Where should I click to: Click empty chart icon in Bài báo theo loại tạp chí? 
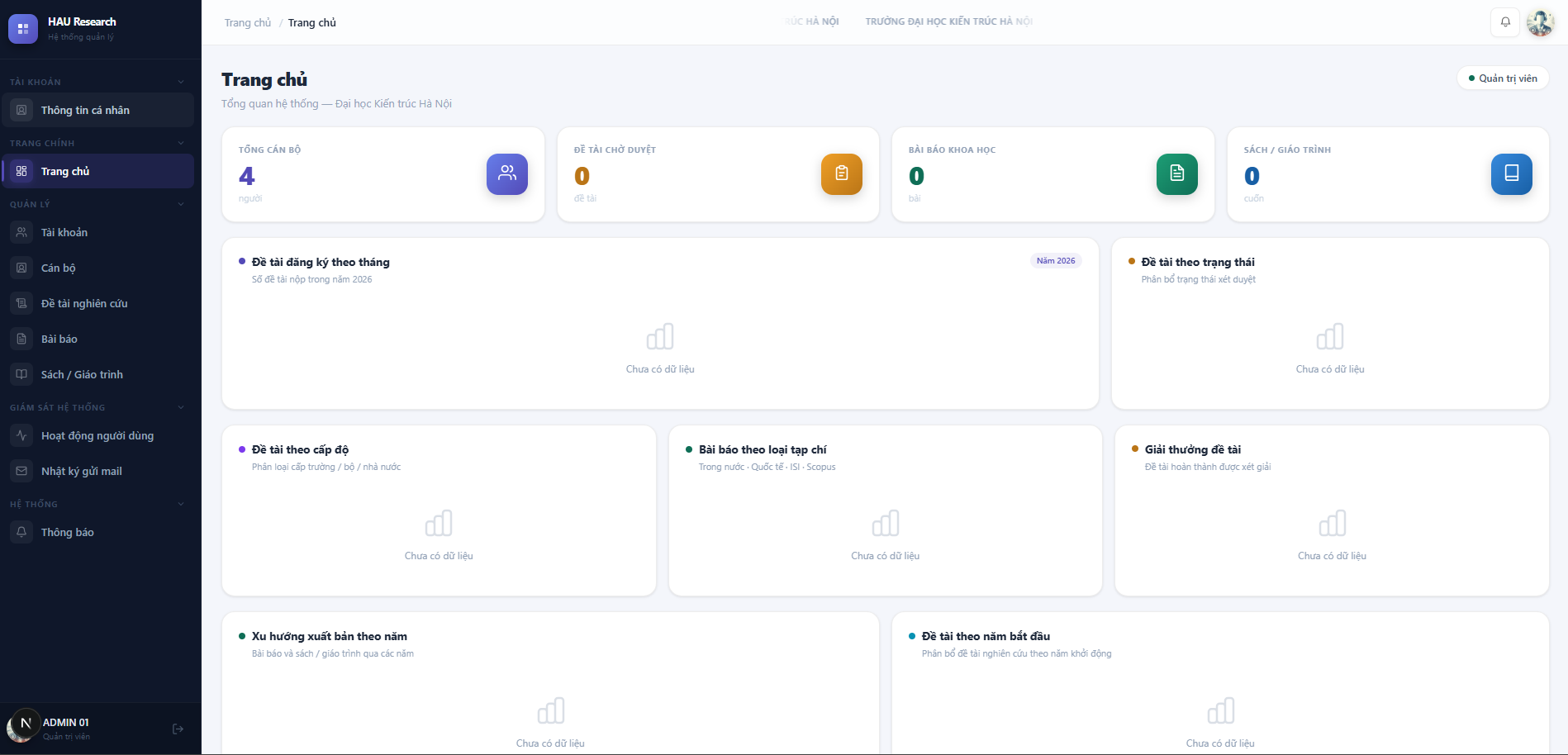coord(886,523)
